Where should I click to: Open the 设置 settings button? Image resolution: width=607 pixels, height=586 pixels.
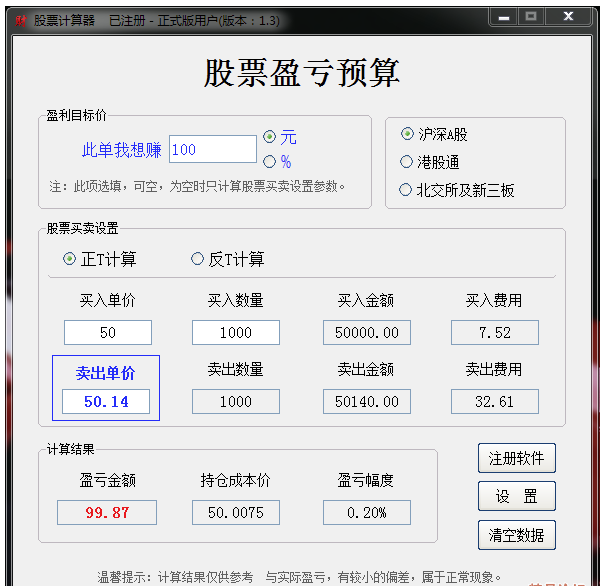tap(516, 496)
